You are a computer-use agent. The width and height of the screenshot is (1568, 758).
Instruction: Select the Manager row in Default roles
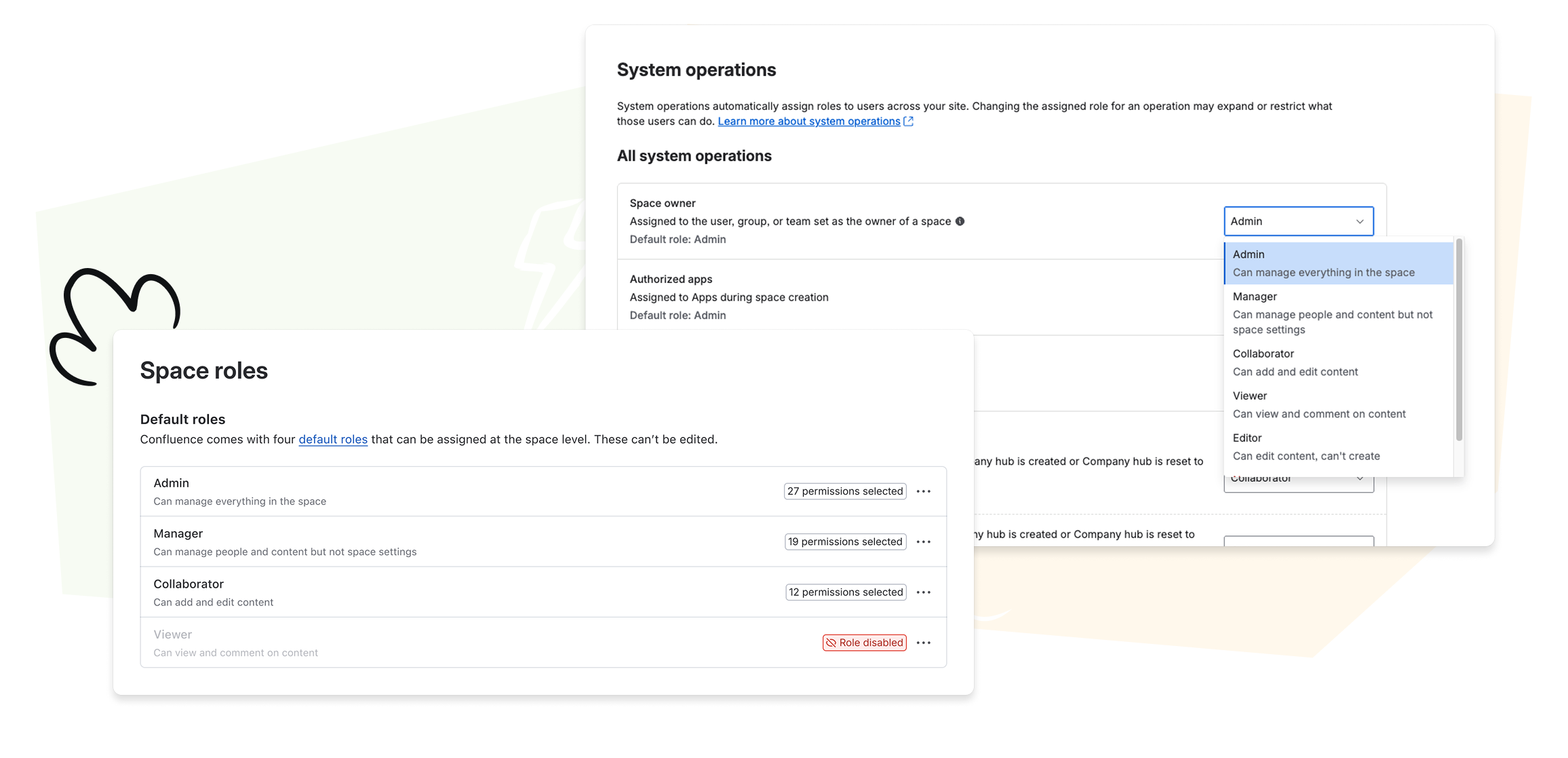543,542
